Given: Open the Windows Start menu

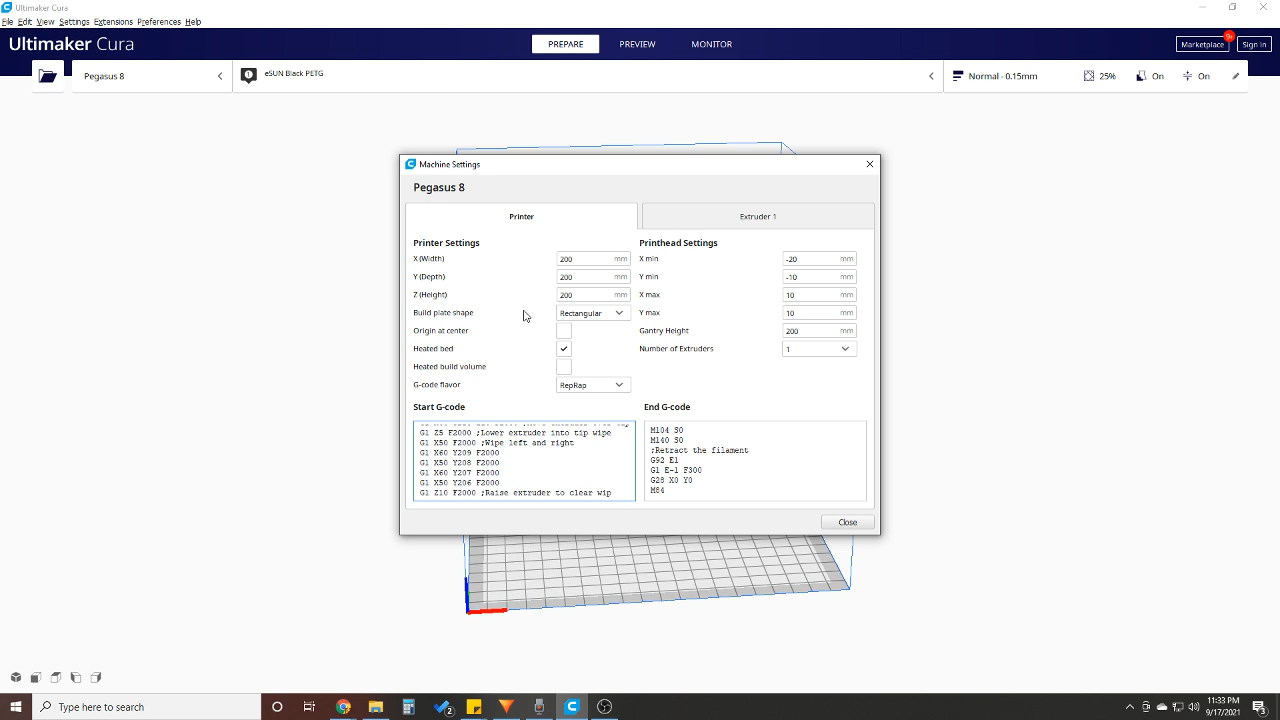Looking at the screenshot, I should pyautogui.click(x=15, y=707).
